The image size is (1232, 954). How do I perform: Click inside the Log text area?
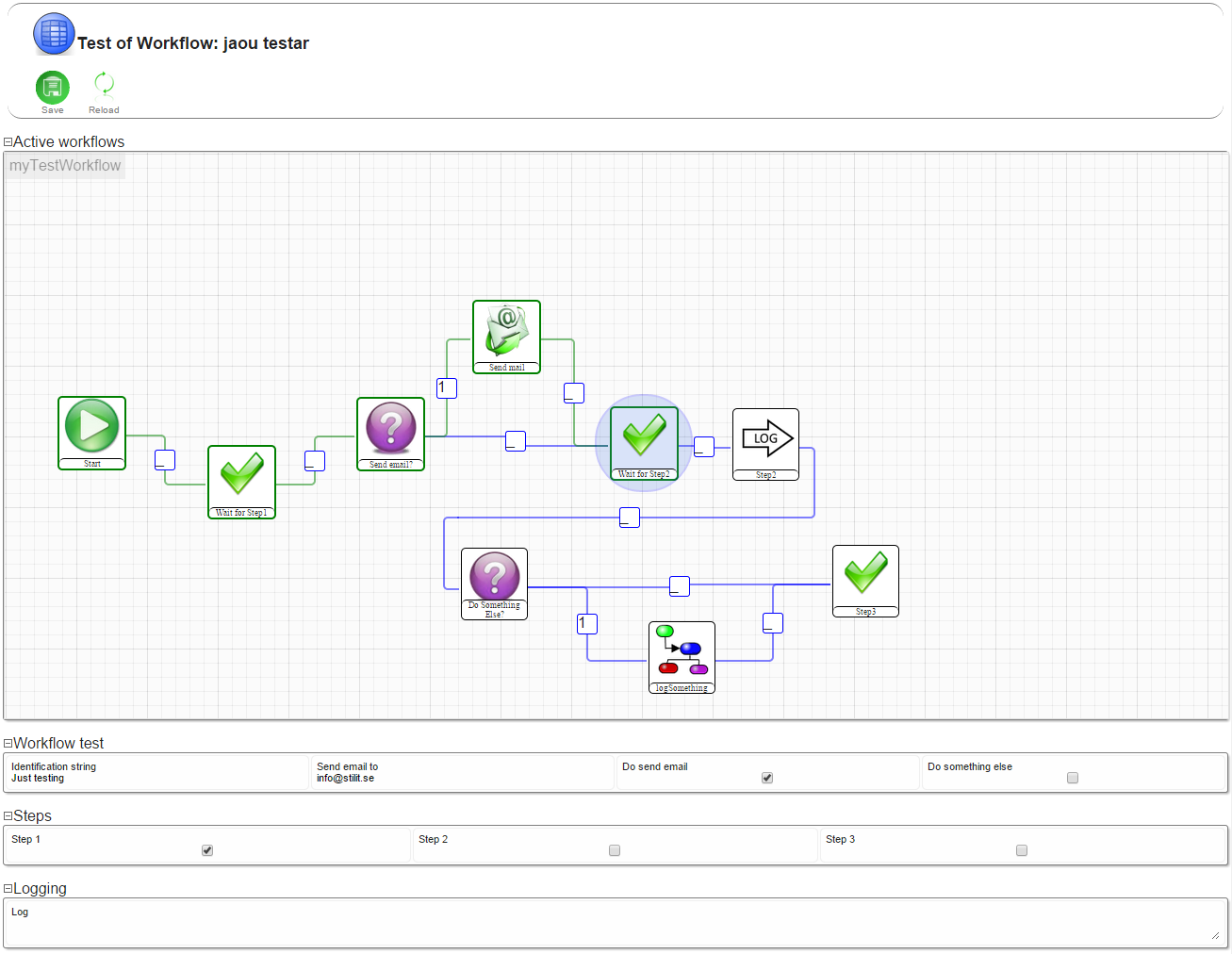(x=613, y=924)
